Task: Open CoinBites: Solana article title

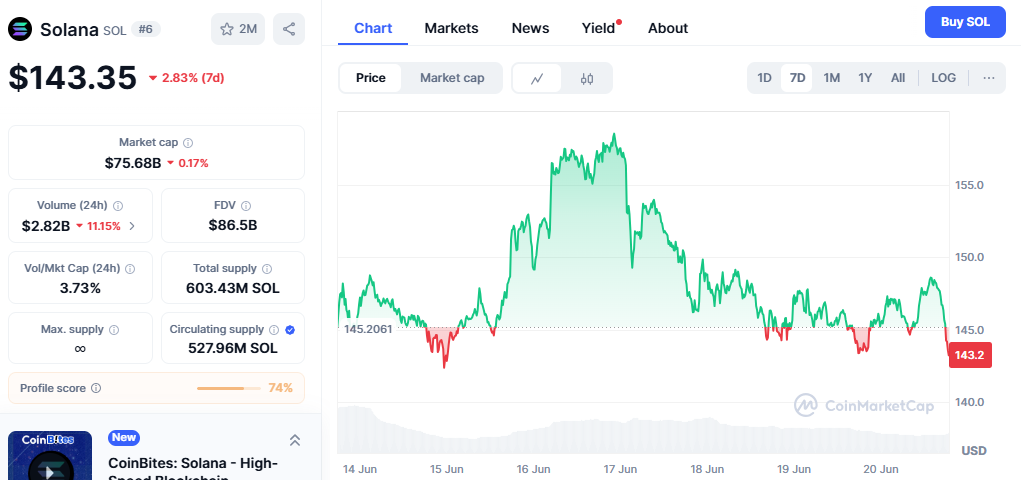Action: pyautogui.click(x=193, y=470)
